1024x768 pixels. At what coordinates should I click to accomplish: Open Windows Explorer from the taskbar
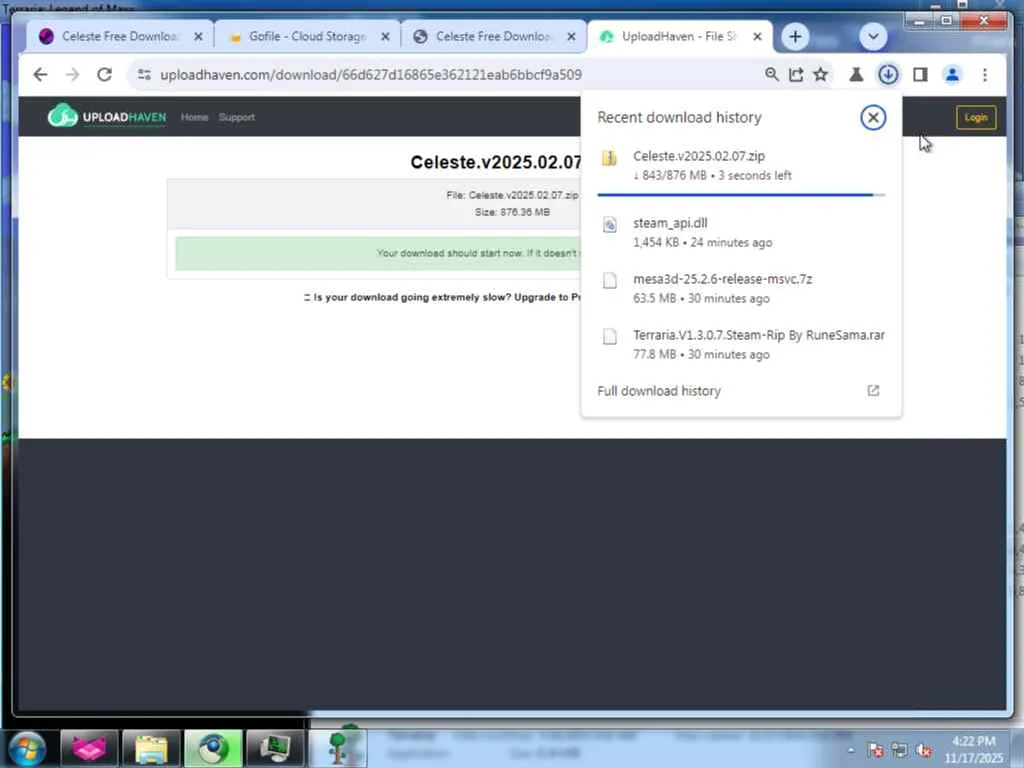pos(151,748)
